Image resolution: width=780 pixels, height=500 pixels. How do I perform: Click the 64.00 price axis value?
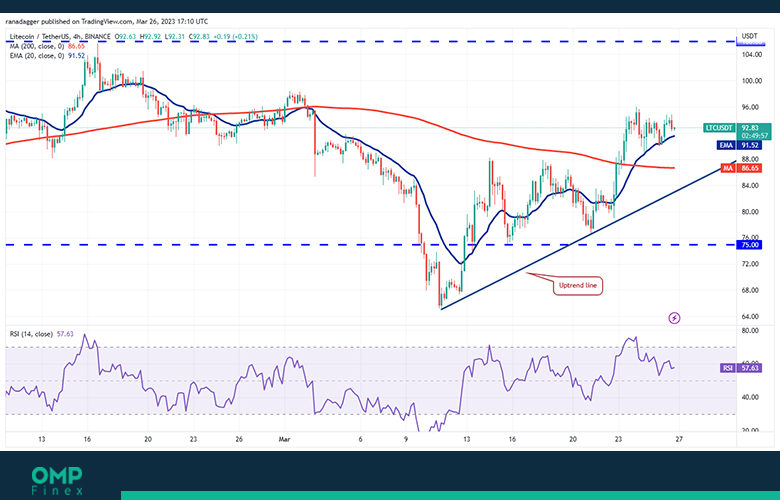(751, 316)
